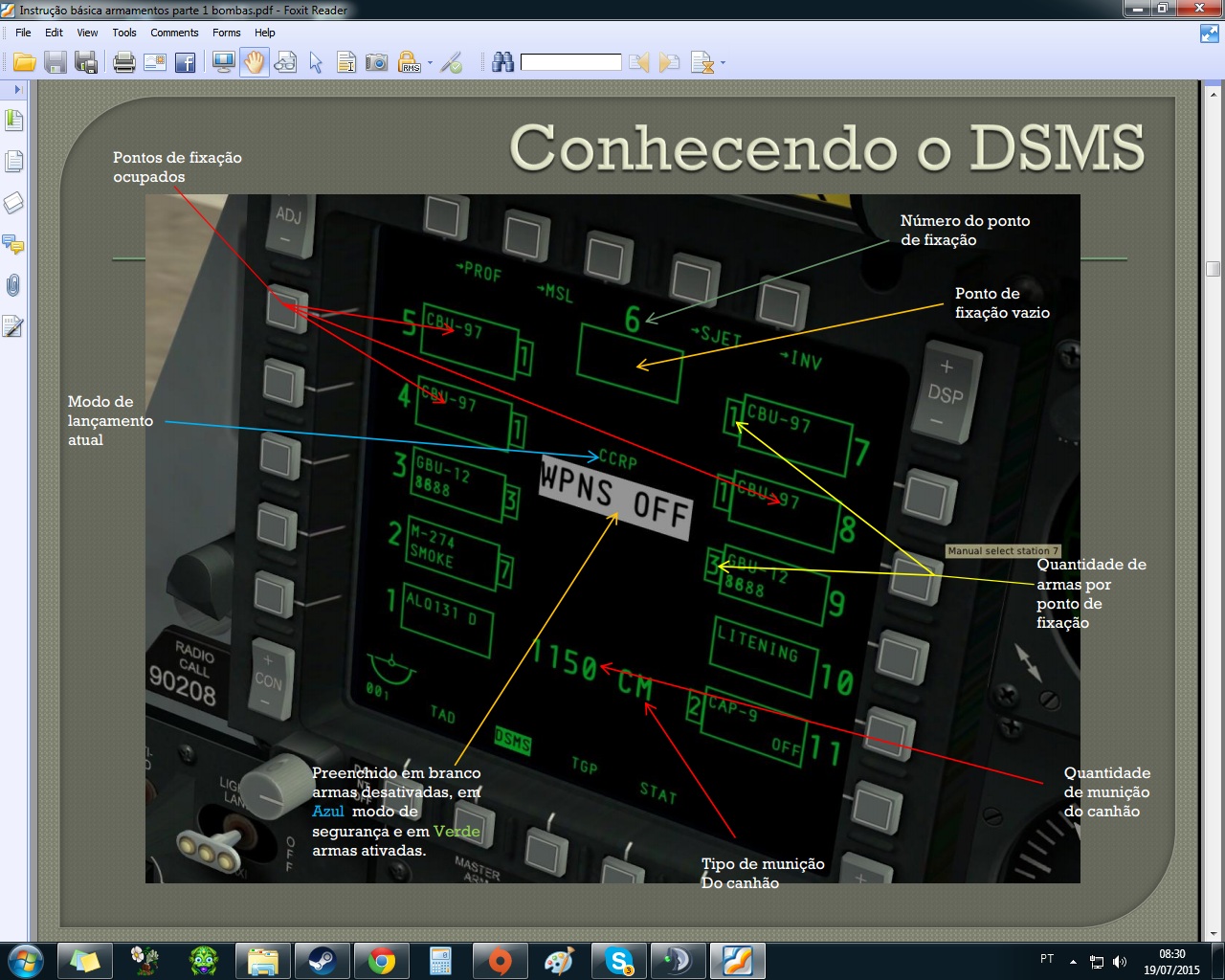Click the search text input field
The image size is (1225, 980).
[x=571, y=63]
